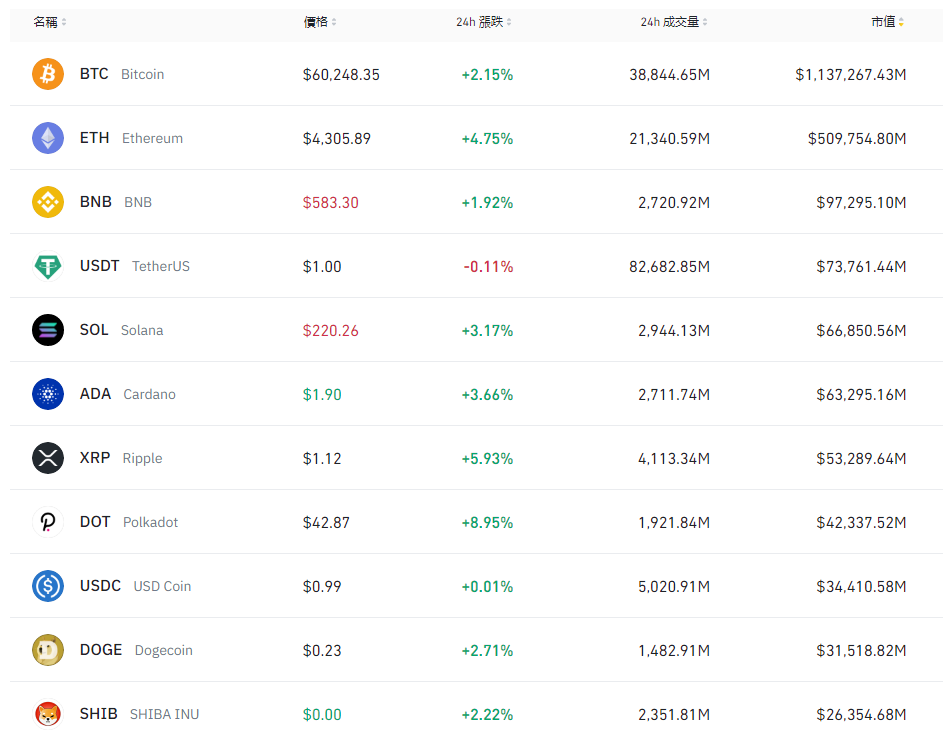Click the USD Coin logo icon
This screenshot has width=943, height=738.
[48, 586]
